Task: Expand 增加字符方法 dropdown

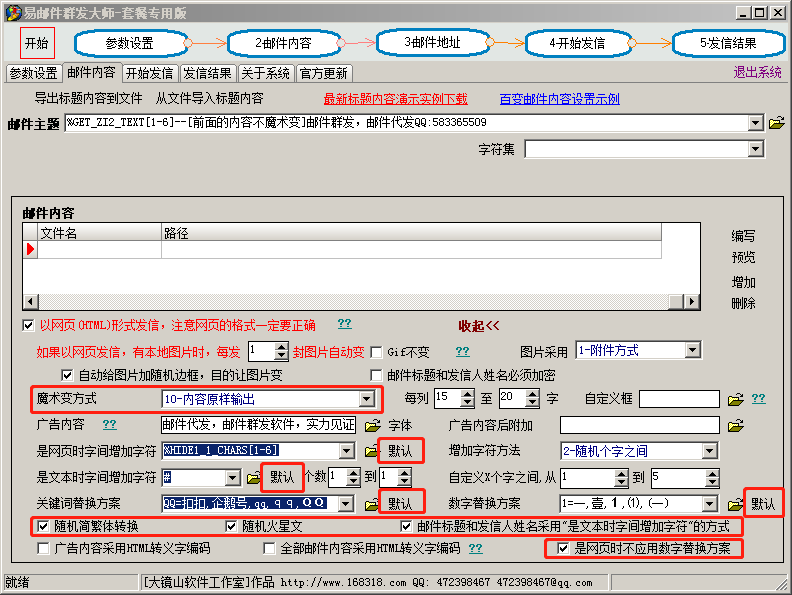Action: click(x=709, y=451)
